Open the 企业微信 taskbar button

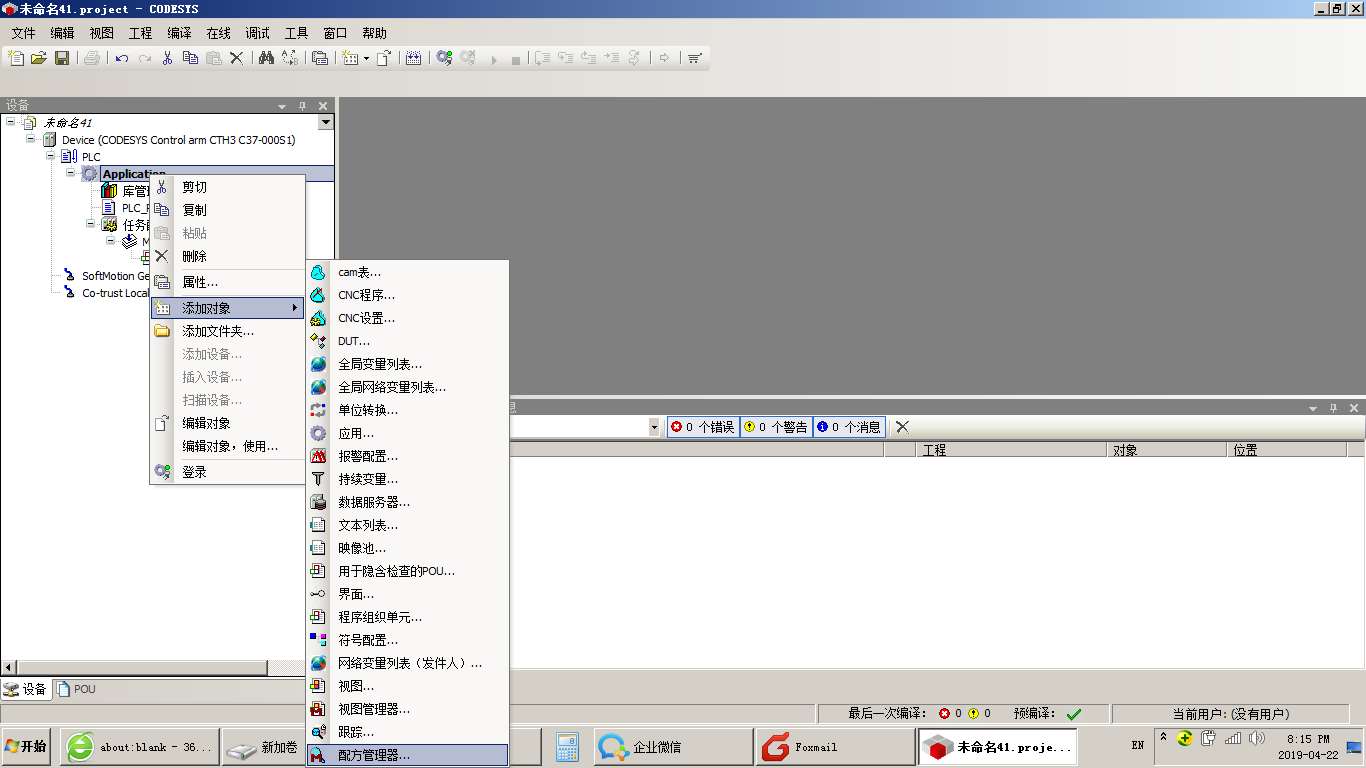click(673, 747)
